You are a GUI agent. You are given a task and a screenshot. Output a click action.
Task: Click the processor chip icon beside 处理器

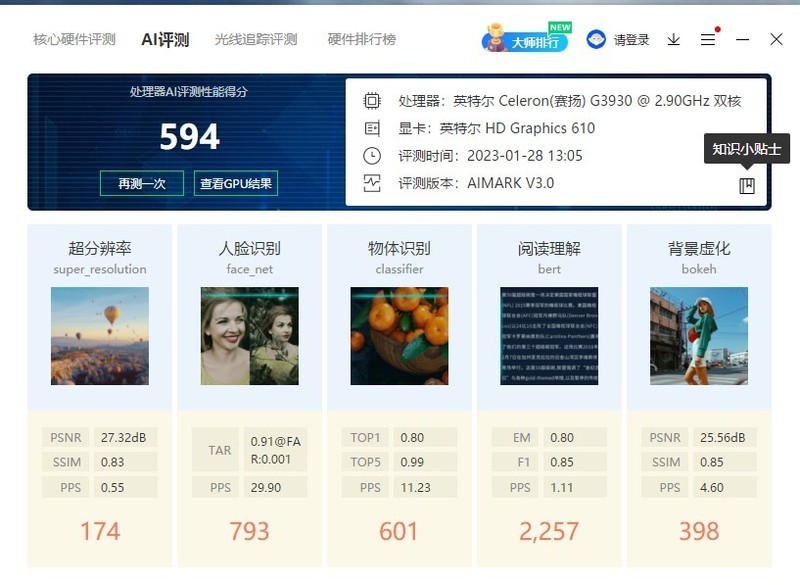(x=372, y=100)
